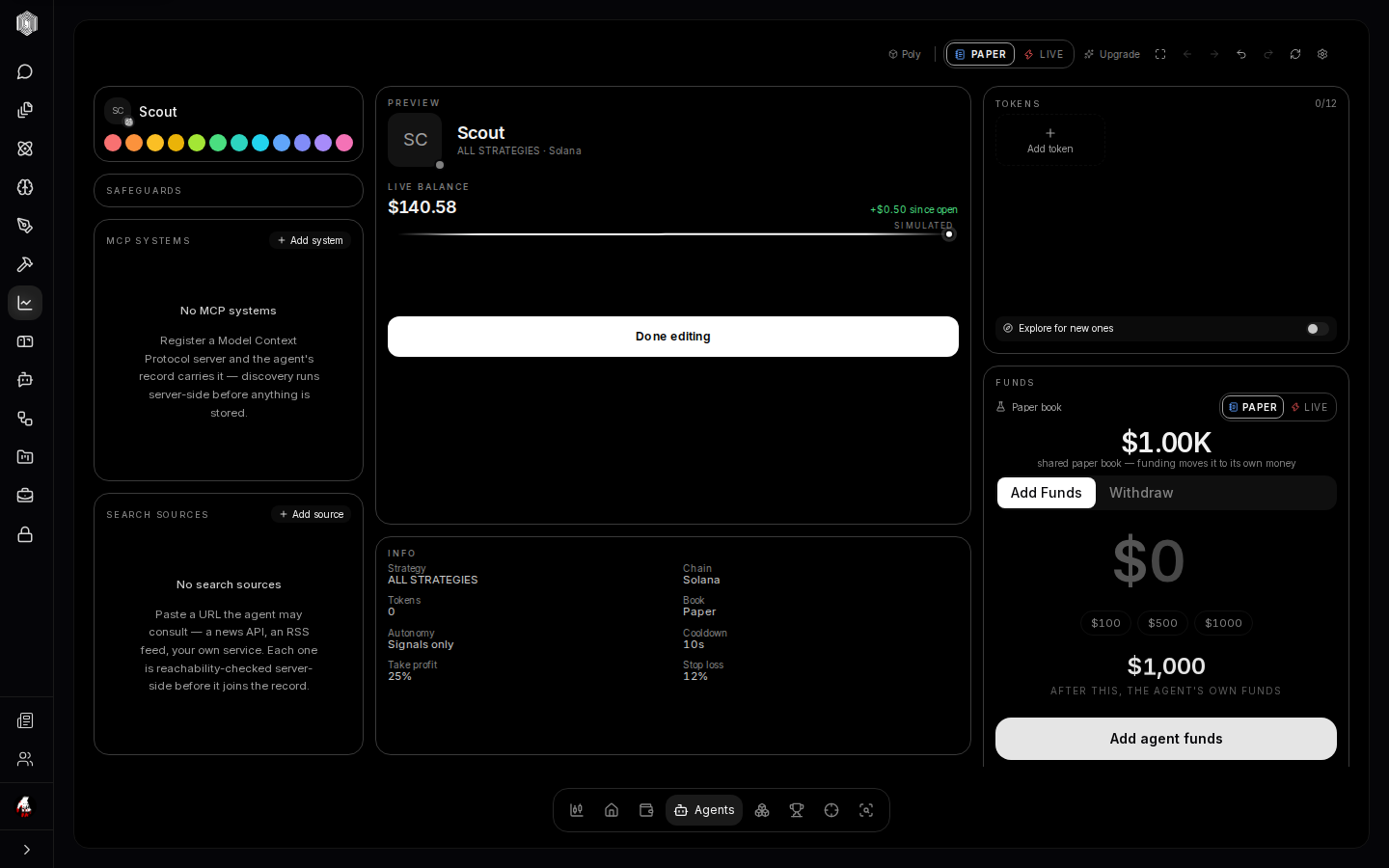This screenshot has height=868, width=1389.
Task: Switch to LIVE mode in top toolbar
Action: [1044, 54]
